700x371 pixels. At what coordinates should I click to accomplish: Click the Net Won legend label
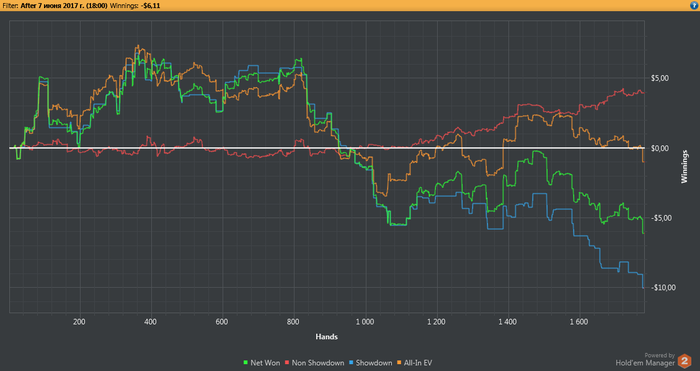[265, 363]
